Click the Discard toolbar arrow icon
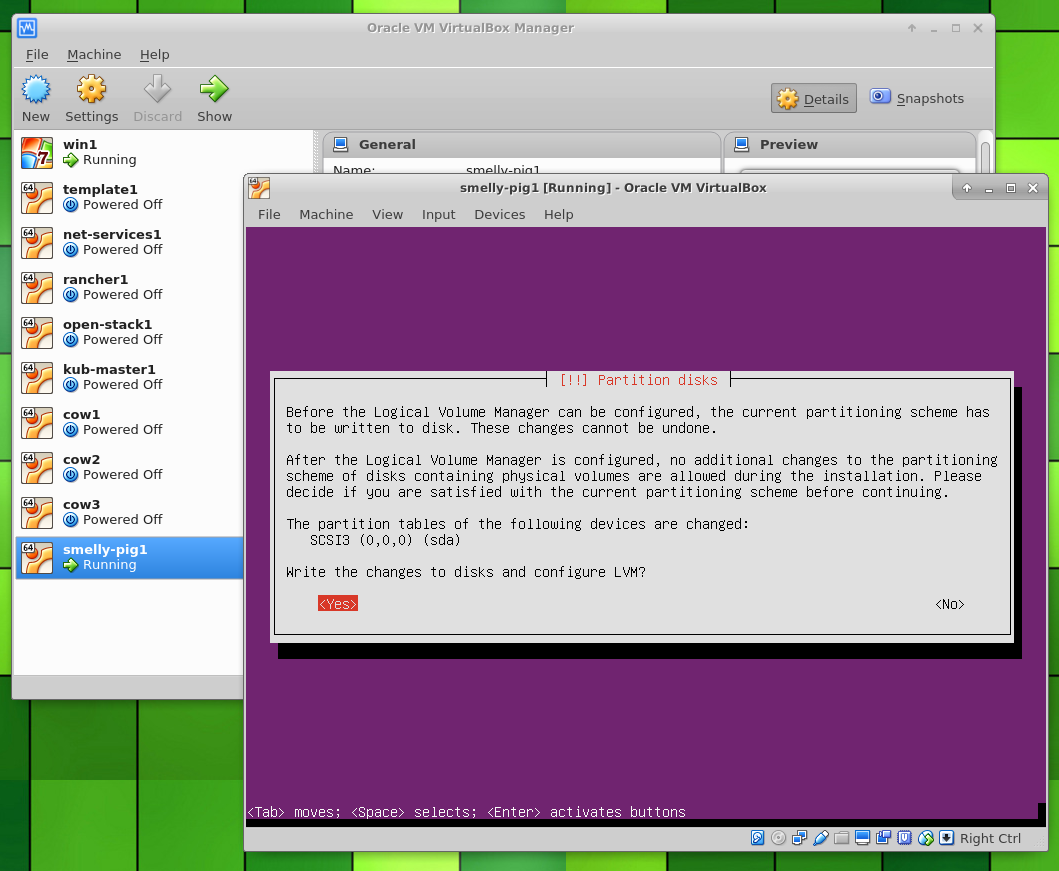Image resolution: width=1059 pixels, height=871 pixels. (x=157, y=89)
